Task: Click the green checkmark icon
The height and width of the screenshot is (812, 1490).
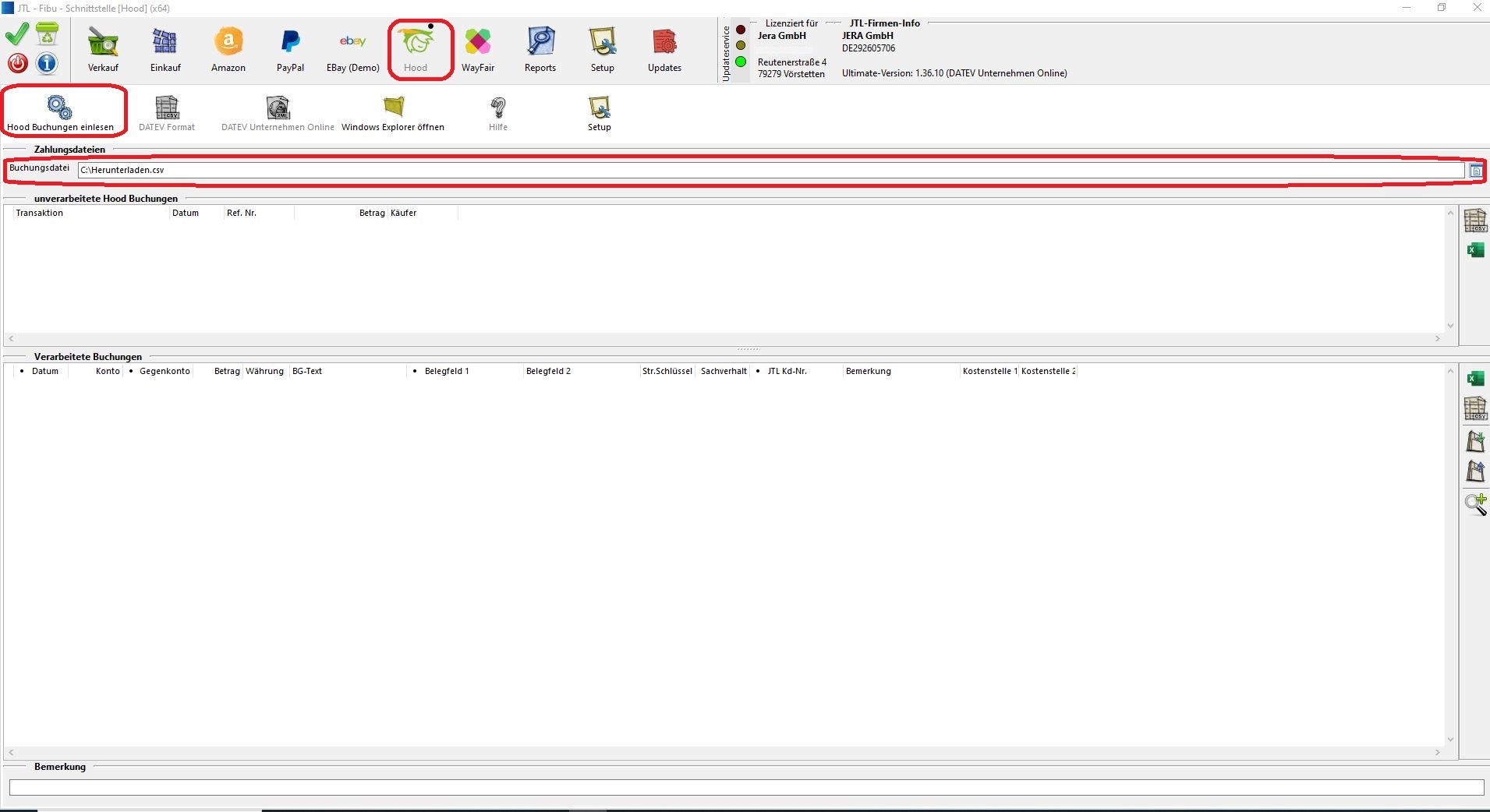Action: pyautogui.click(x=17, y=35)
